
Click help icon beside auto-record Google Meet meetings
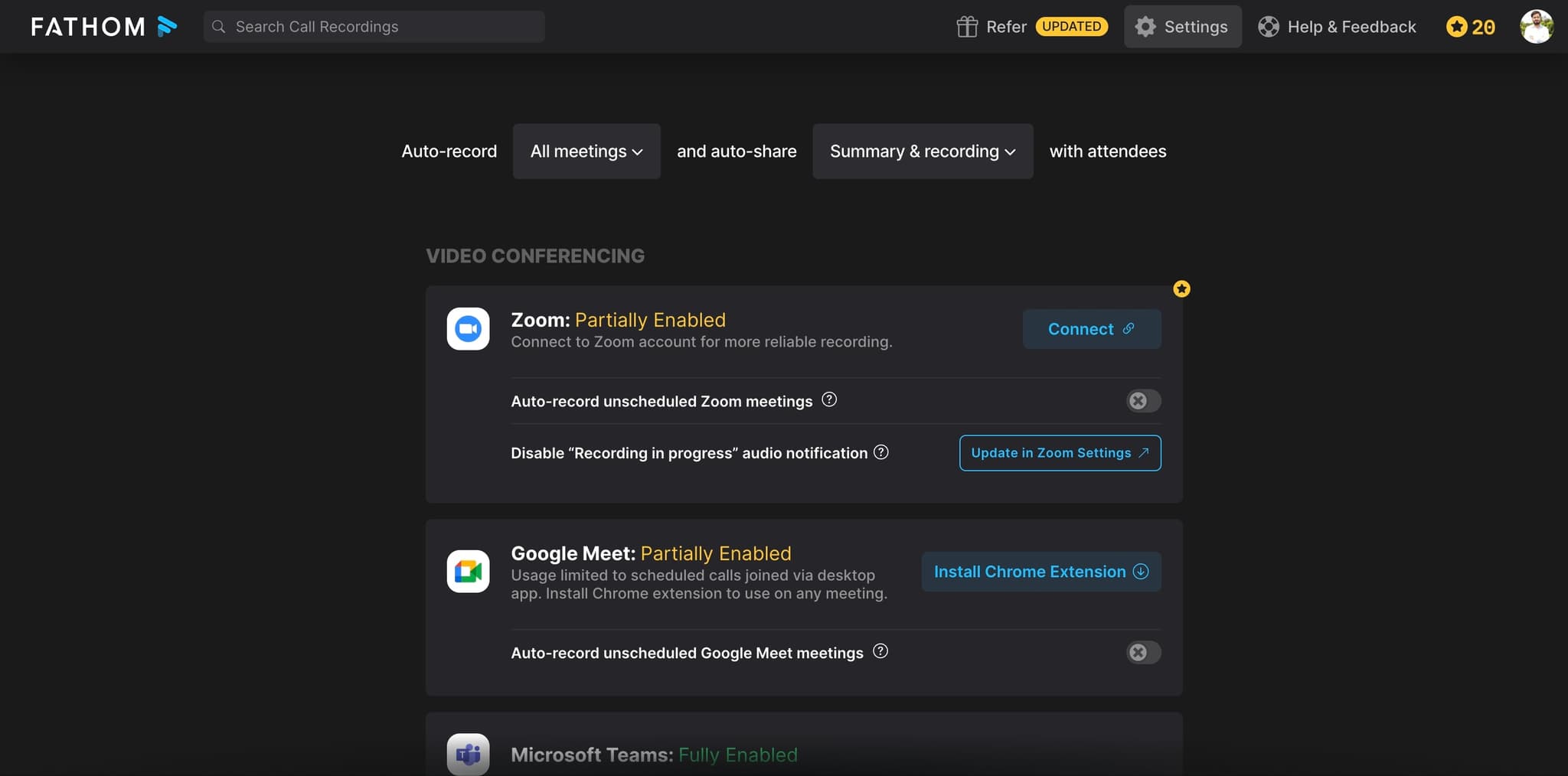pos(880,651)
